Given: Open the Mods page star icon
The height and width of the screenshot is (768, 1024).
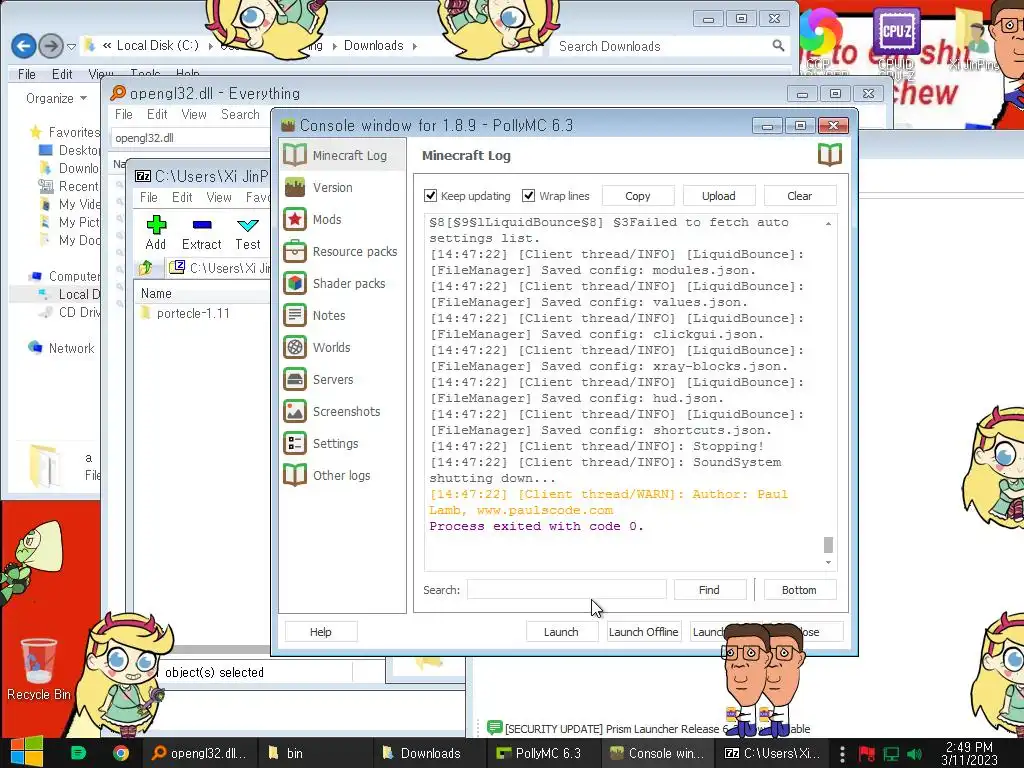Looking at the screenshot, I should (295, 219).
